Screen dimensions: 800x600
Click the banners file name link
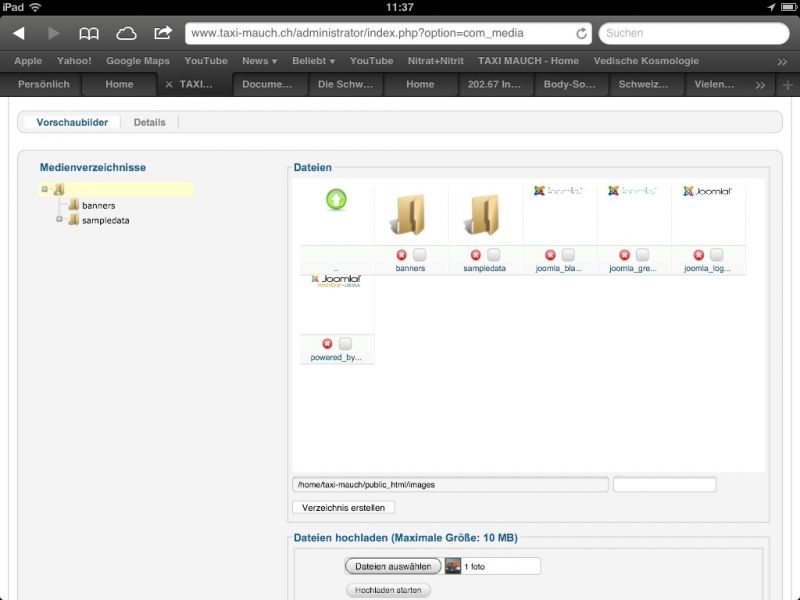[x=410, y=268]
